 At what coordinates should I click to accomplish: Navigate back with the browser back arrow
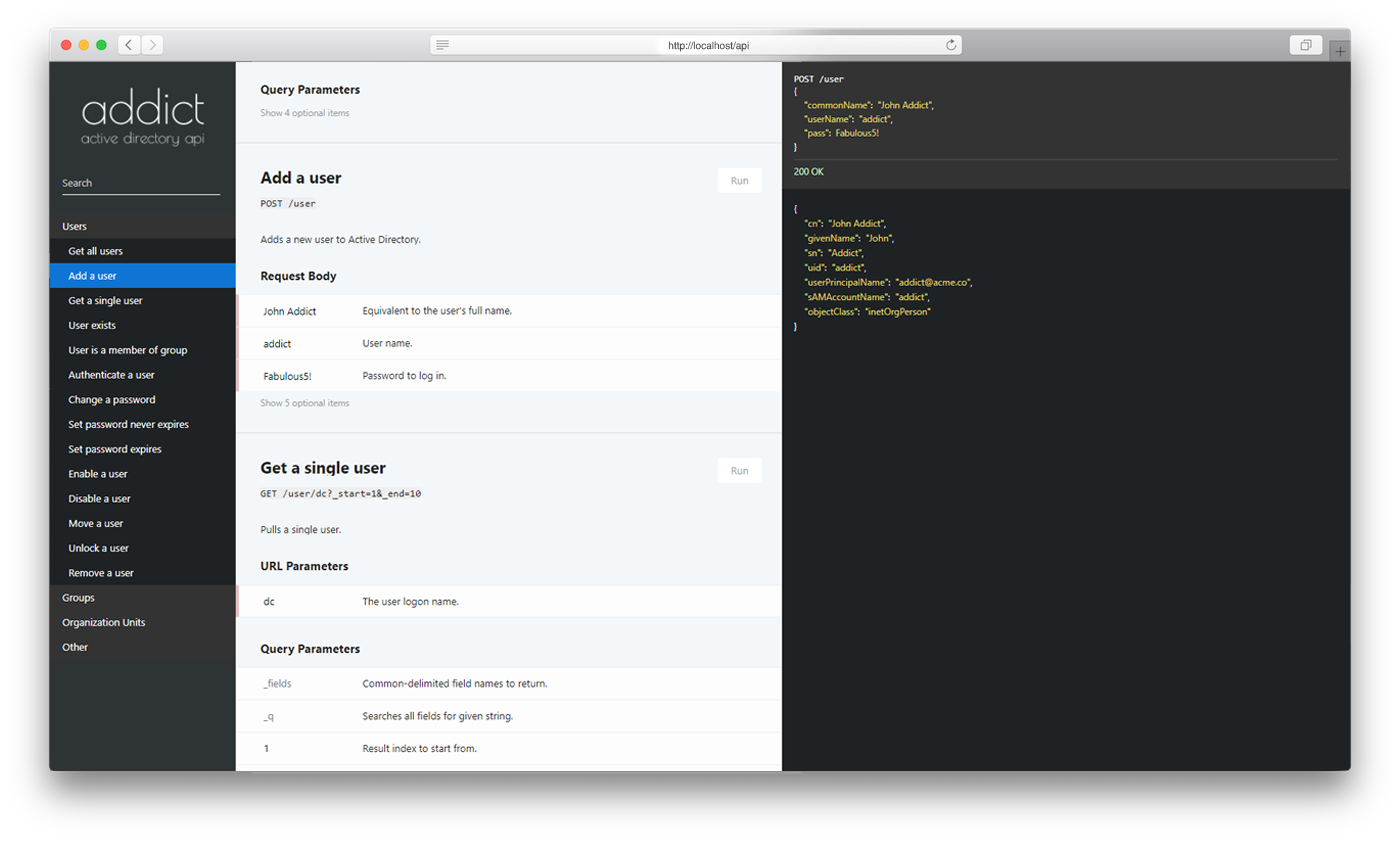(x=129, y=44)
